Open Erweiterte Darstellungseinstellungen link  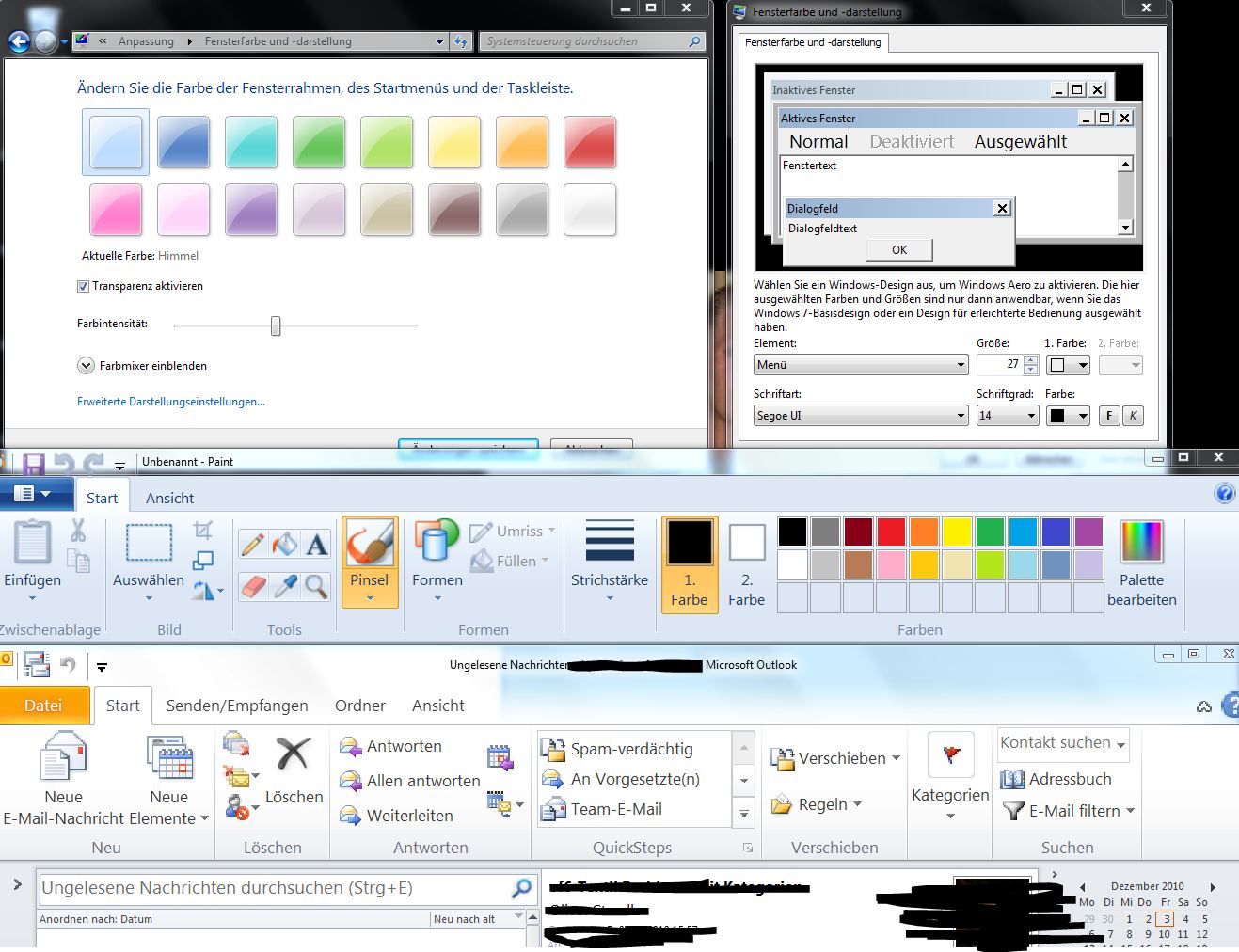tap(171, 402)
